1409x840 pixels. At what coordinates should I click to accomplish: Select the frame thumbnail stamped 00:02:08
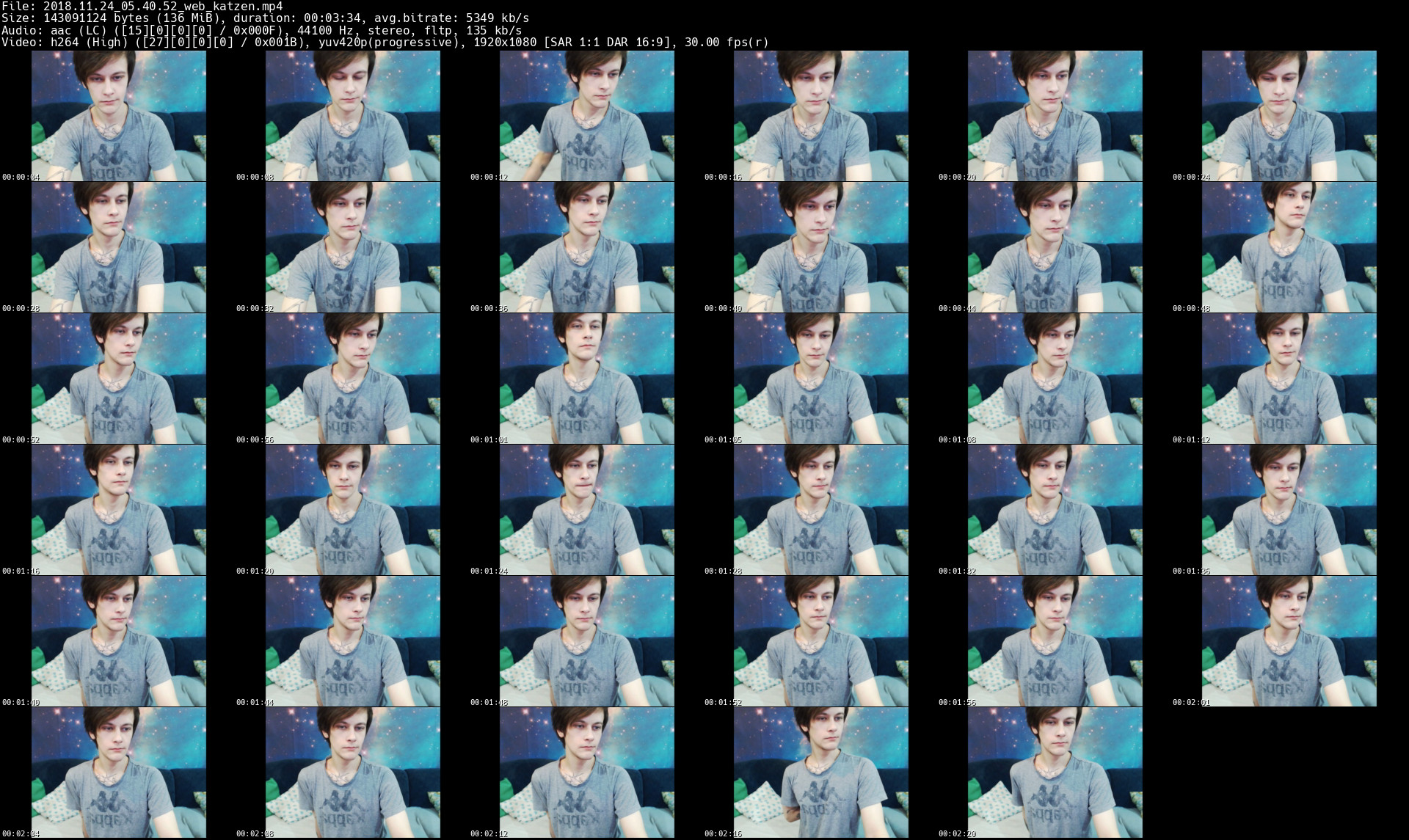pyautogui.click(x=353, y=773)
